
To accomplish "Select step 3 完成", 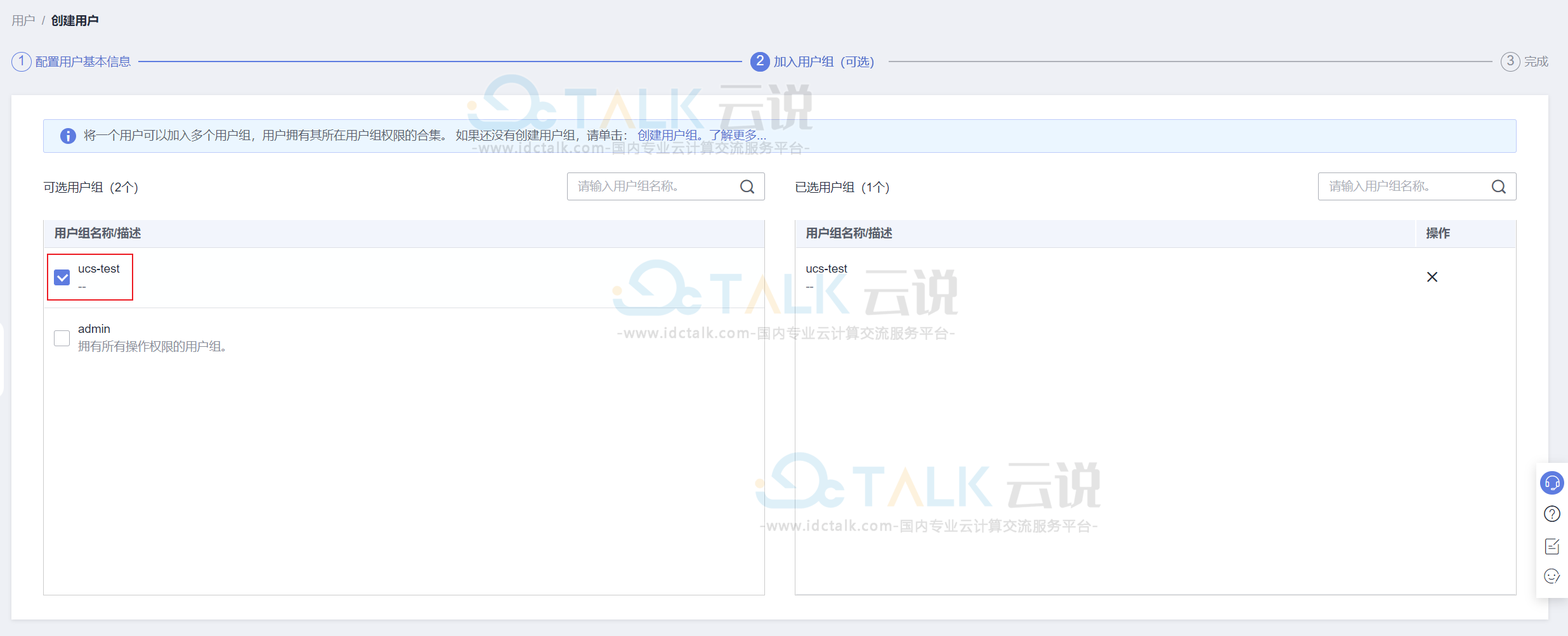I will pyautogui.click(x=1524, y=62).
